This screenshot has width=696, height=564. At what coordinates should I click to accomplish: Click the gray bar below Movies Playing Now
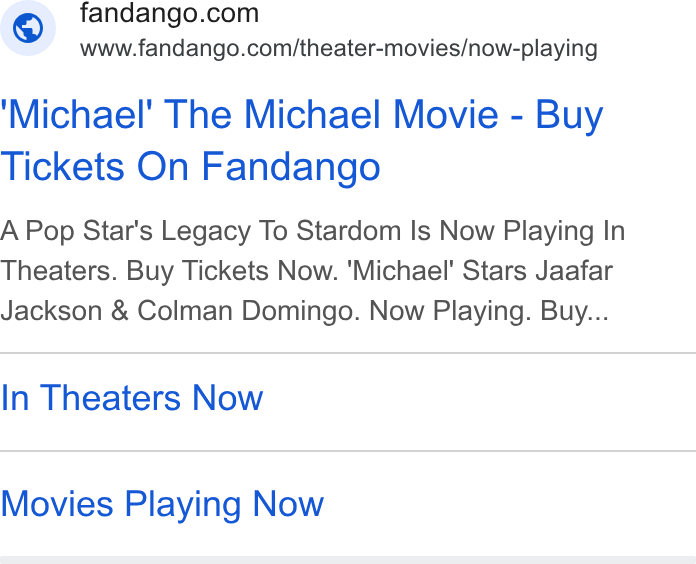pos(348,560)
